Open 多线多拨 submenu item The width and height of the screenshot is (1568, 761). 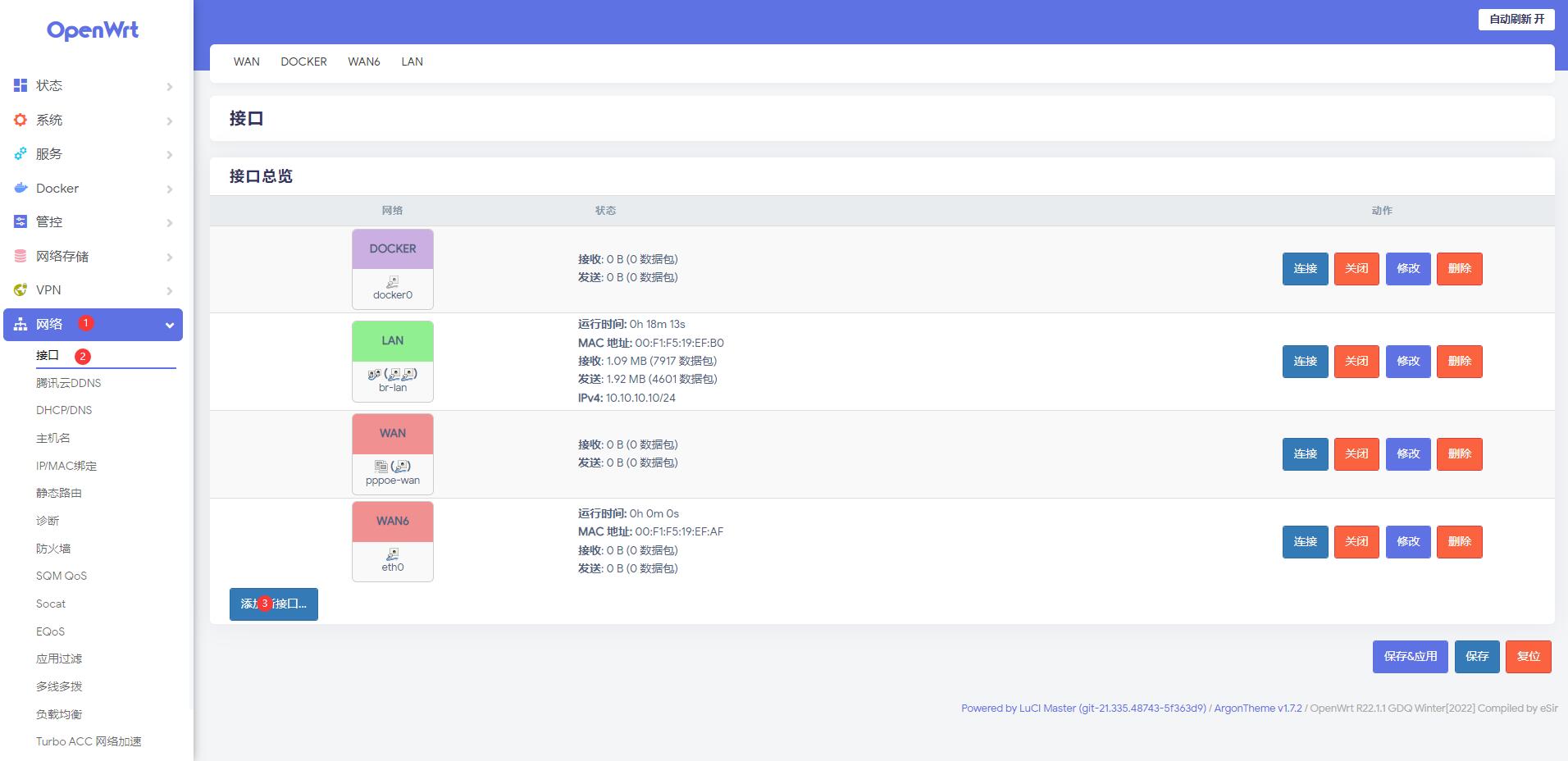pyautogui.click(x=59, y=686)
